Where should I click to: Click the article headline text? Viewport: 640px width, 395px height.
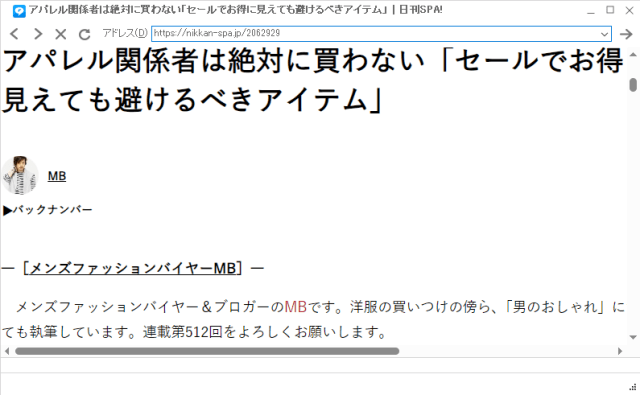[313, 80]
